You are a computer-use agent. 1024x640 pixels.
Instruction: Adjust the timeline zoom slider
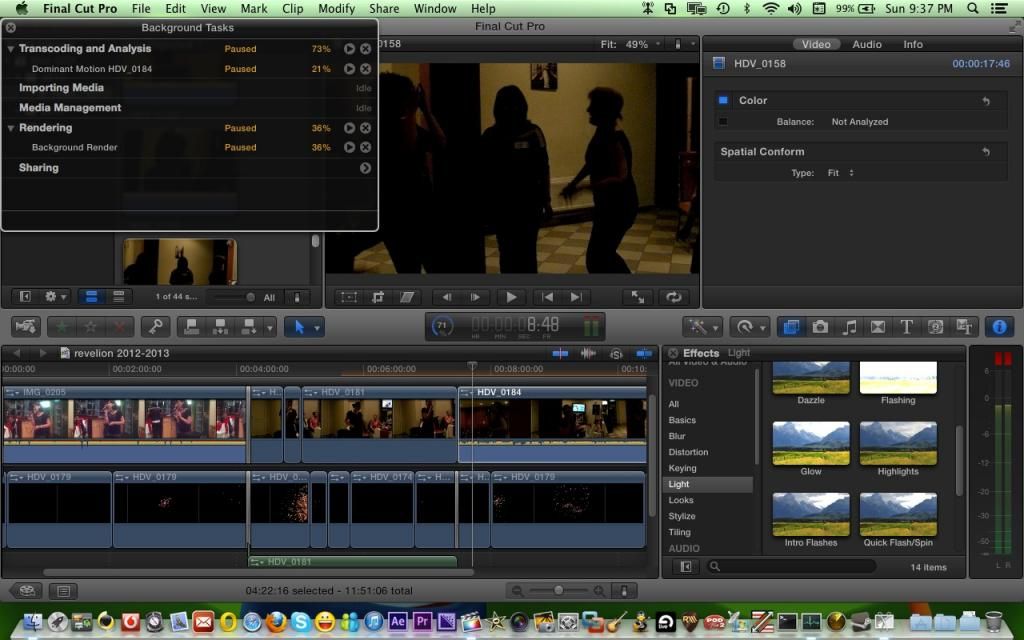click(558, 591)
